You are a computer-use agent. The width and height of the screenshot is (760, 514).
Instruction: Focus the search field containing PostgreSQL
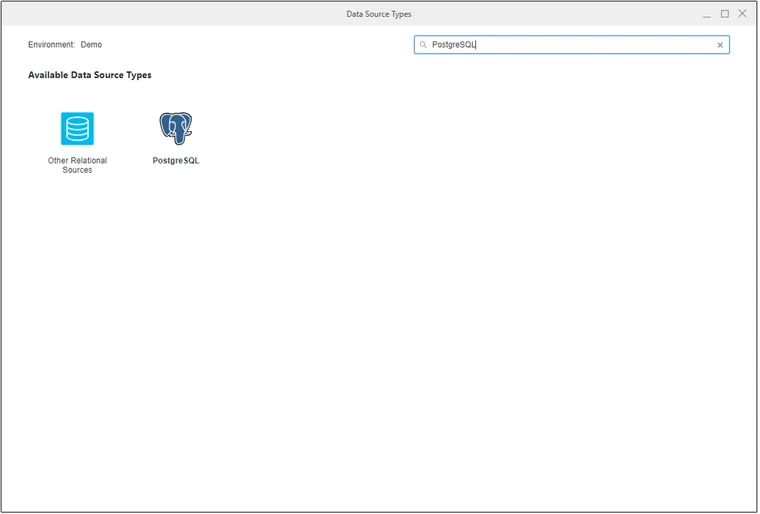(x=570, y=45)
